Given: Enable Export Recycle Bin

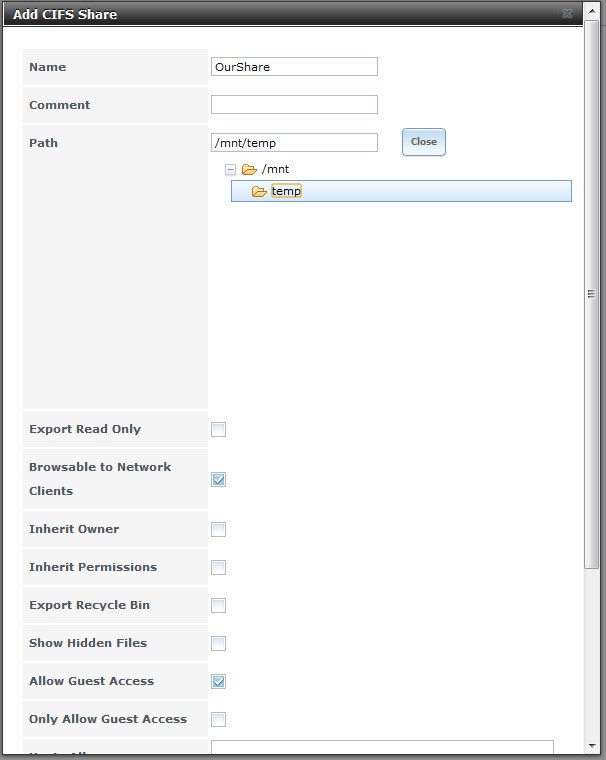Looking at the screenshot, I should (x=218, y=605).
